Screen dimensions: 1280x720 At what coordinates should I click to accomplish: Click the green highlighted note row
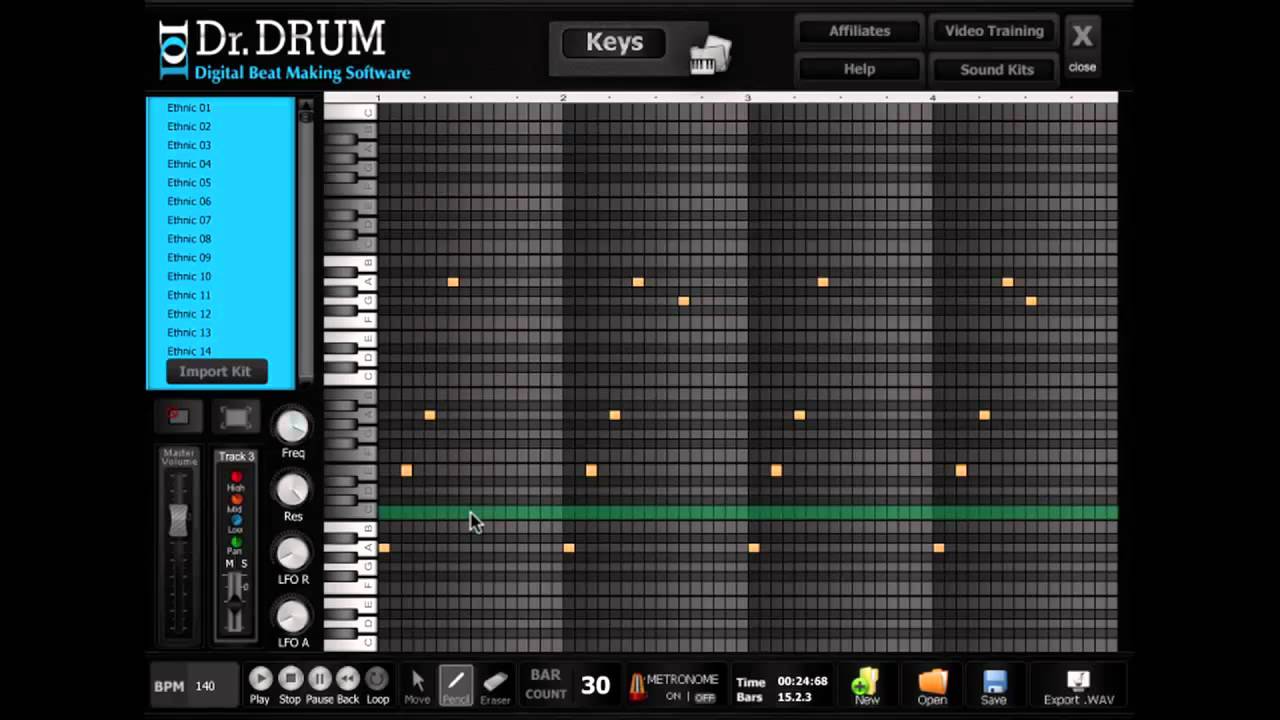[x=747, y=512]
